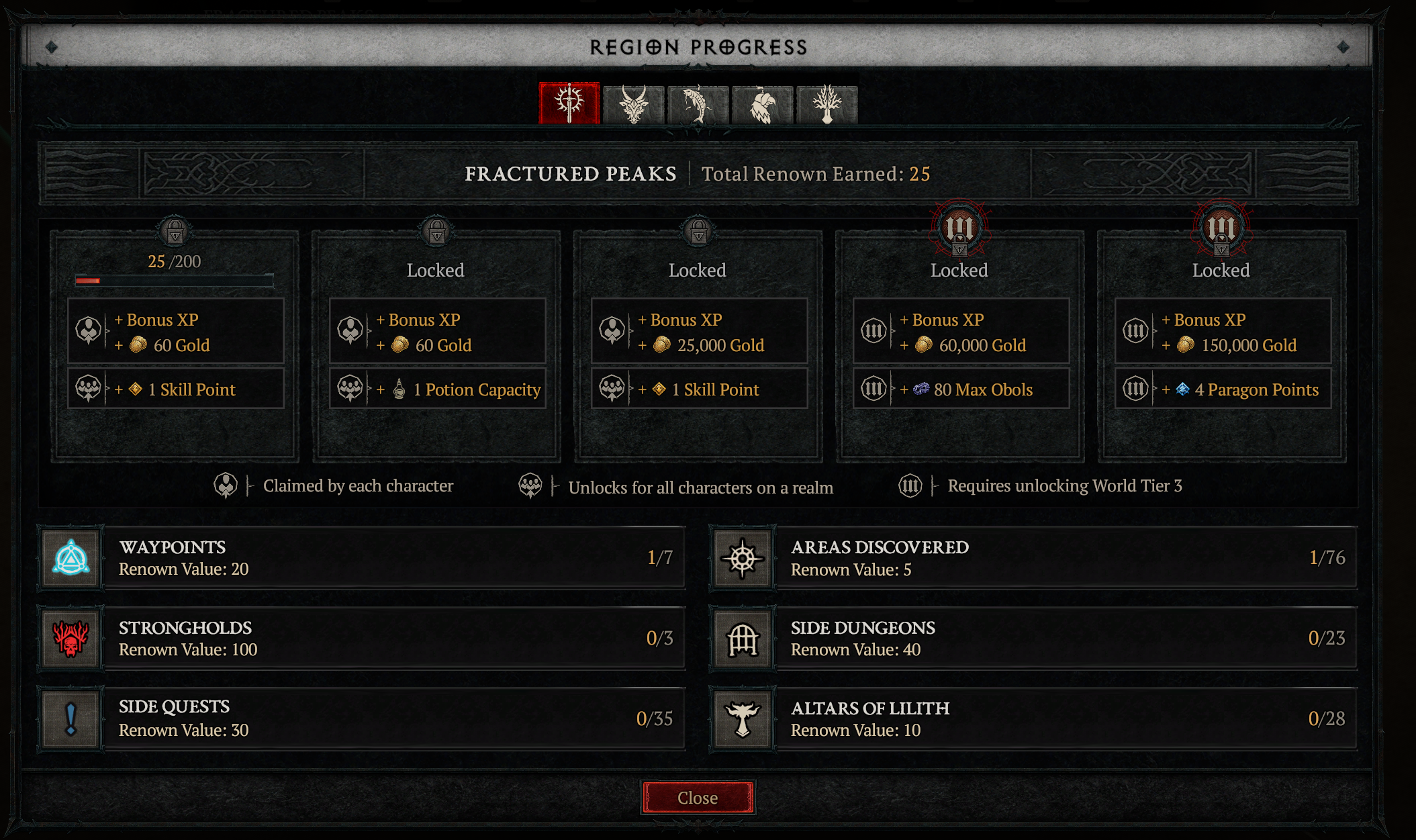Click the red Strongholds skull icon
Screen dimensions: 1416x840
pos(71,639)
